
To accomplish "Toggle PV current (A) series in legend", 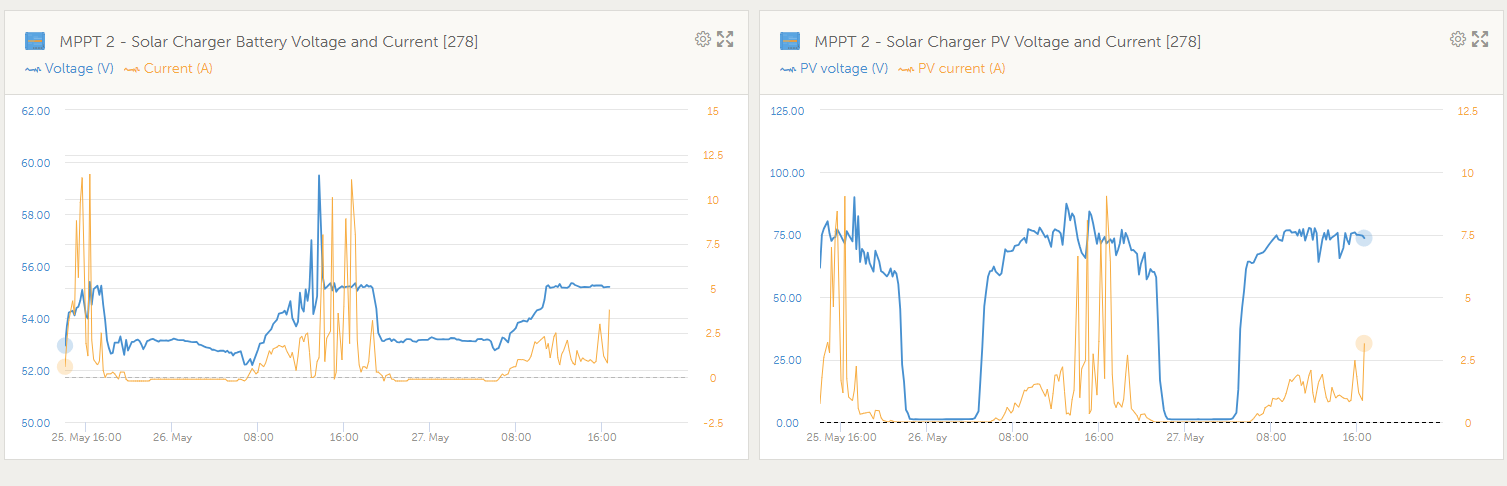I will tap(952, 69).
